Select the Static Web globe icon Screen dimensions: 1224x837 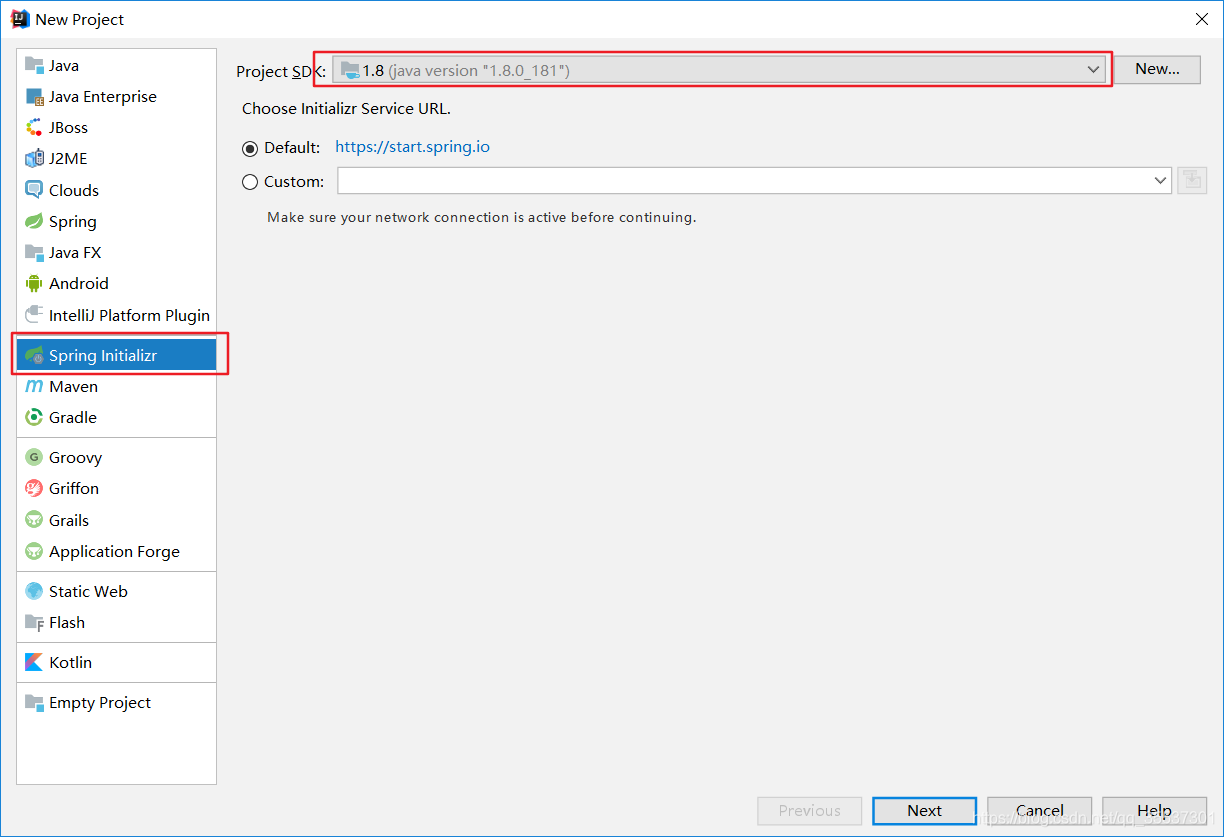pos(34,591)
